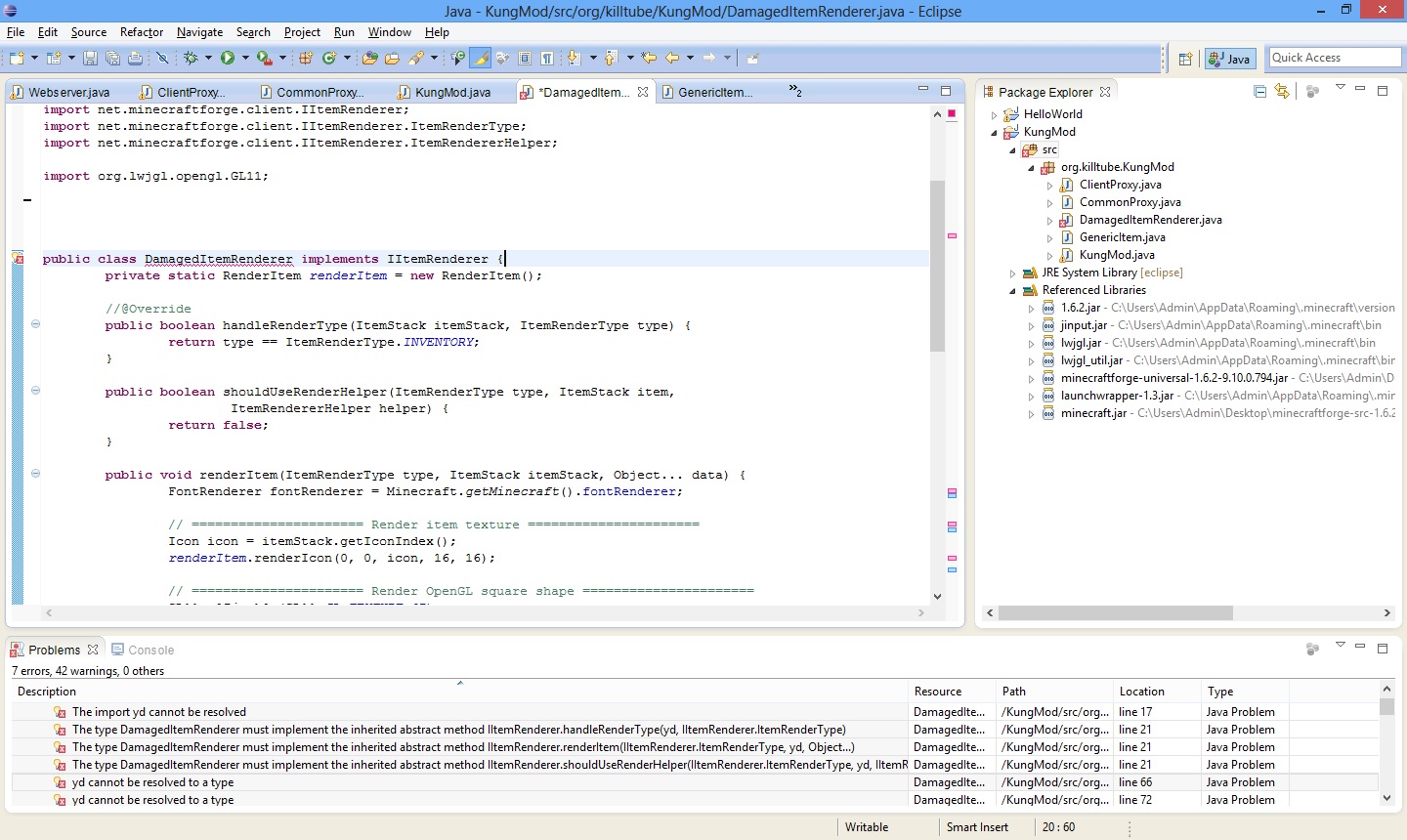Click the Quick Access search field
The height and width of the screenshot is (840, 1407).
click(x=1334, y=58)
